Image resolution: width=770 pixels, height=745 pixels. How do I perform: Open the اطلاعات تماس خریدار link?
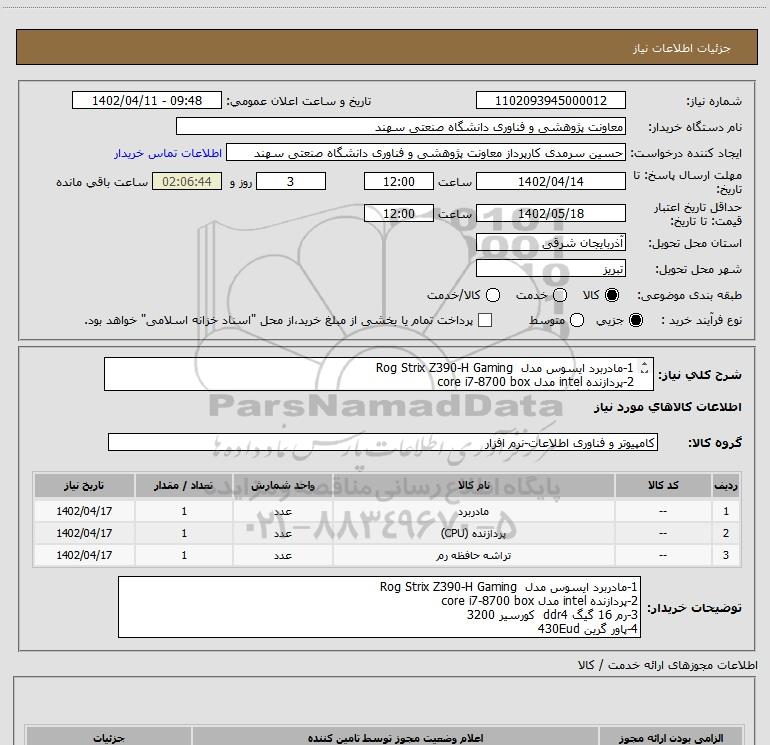[x=168, y=153]
